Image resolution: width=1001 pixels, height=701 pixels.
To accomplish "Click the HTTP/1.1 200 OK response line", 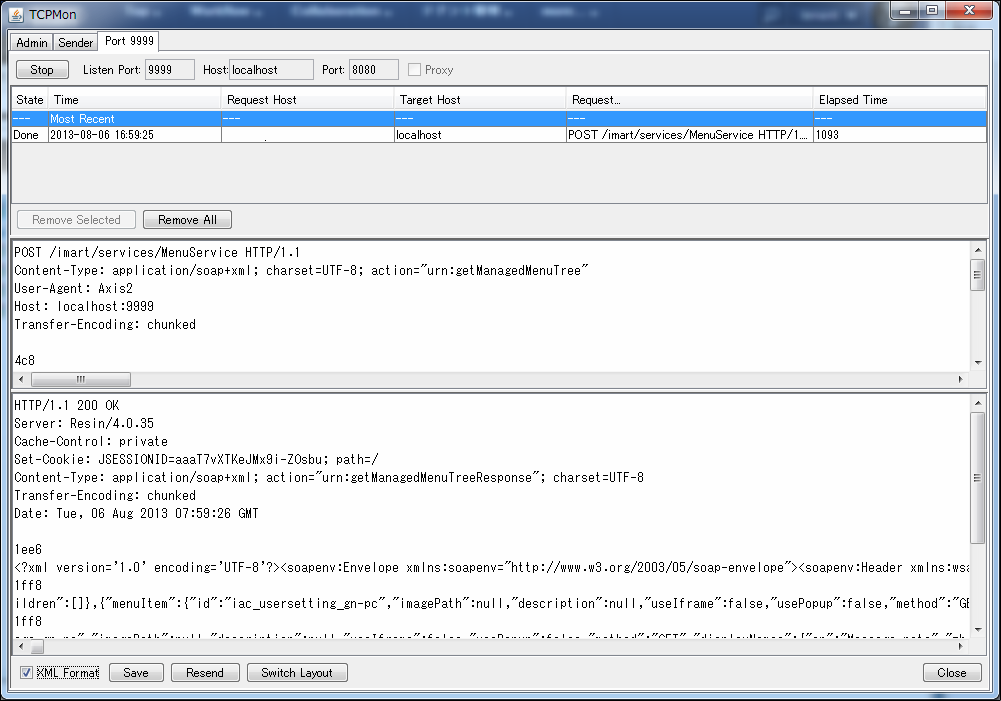I will [66, 405].
